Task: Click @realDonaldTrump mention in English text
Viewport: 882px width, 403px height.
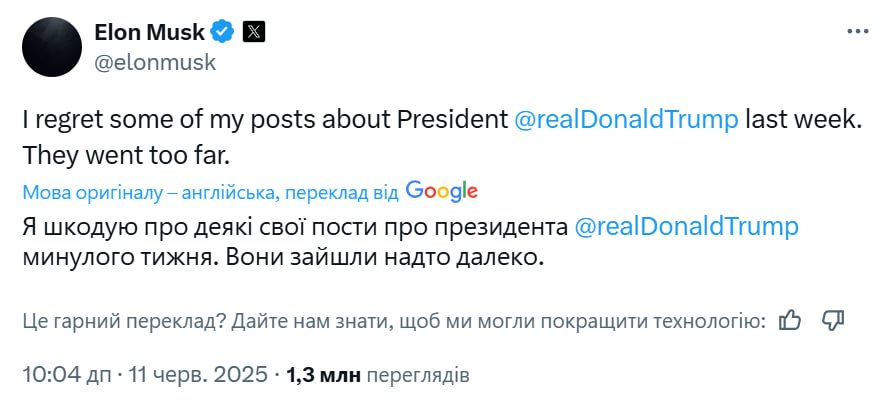Action: (626, 119)
